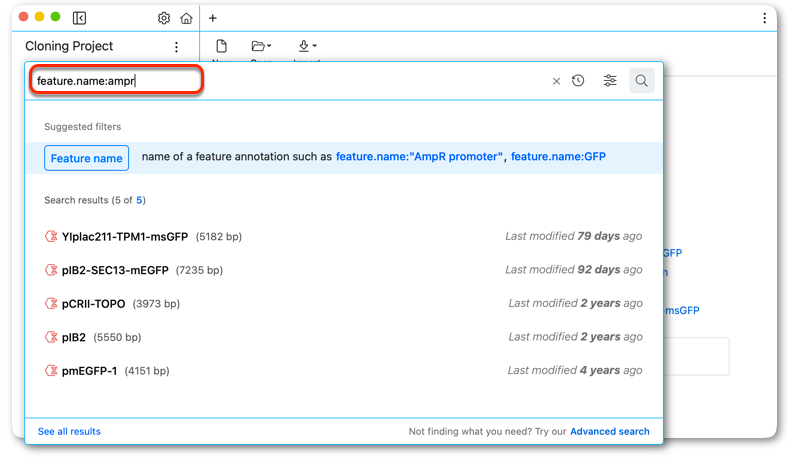
Task: Click feature.name:"AmpR promoter" example link
Action: click(x=419, y=156)
